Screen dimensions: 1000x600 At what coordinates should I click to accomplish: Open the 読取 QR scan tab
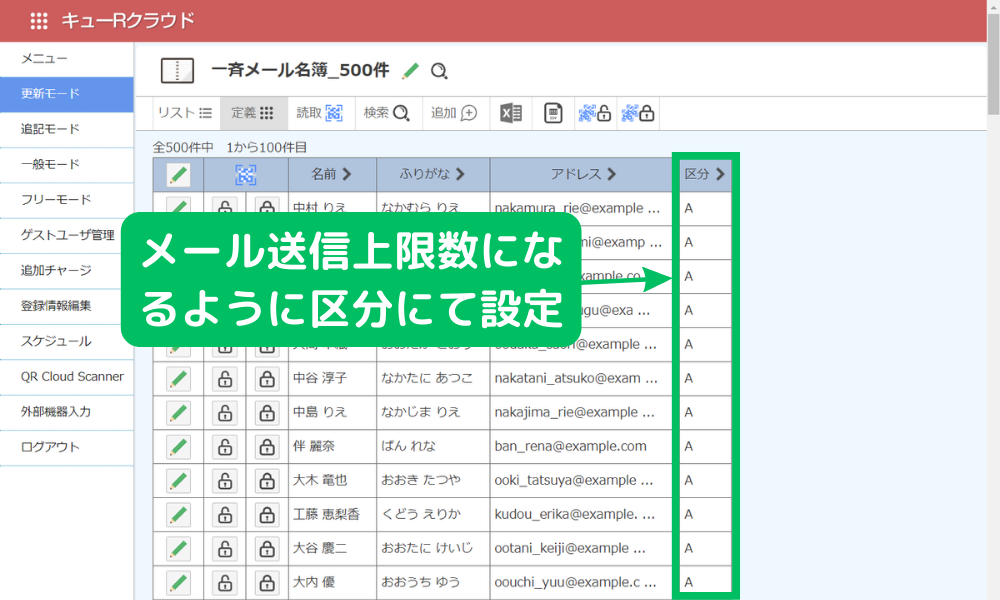(x=320, y=113)
